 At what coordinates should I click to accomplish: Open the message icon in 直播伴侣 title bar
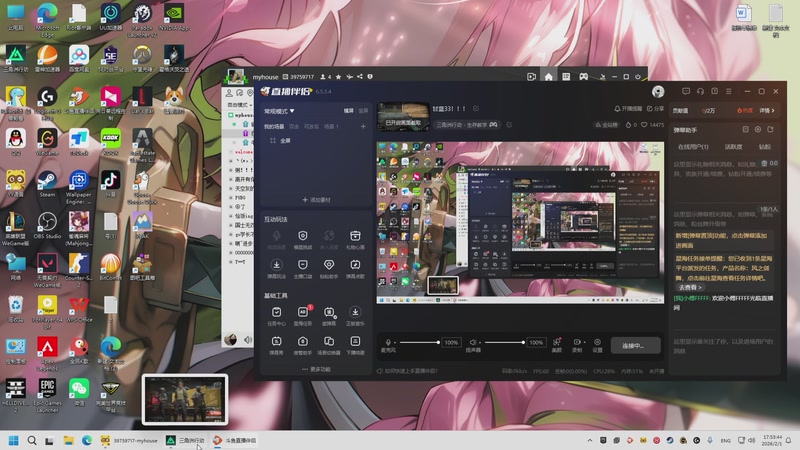click(x=686, y=91)
